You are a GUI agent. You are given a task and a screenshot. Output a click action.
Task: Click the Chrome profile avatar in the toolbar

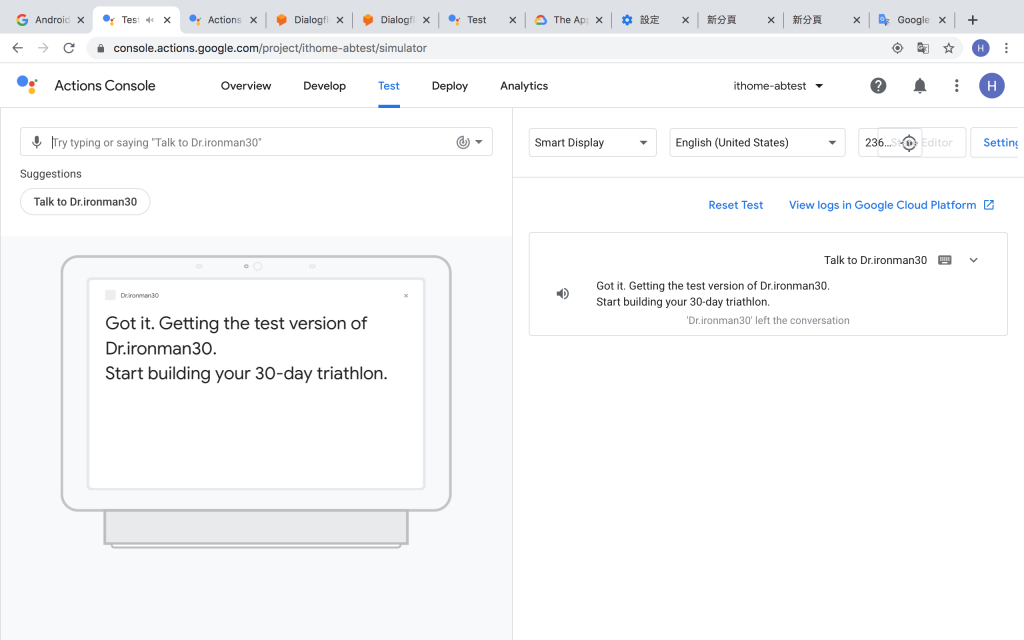(x=980, y=48)
